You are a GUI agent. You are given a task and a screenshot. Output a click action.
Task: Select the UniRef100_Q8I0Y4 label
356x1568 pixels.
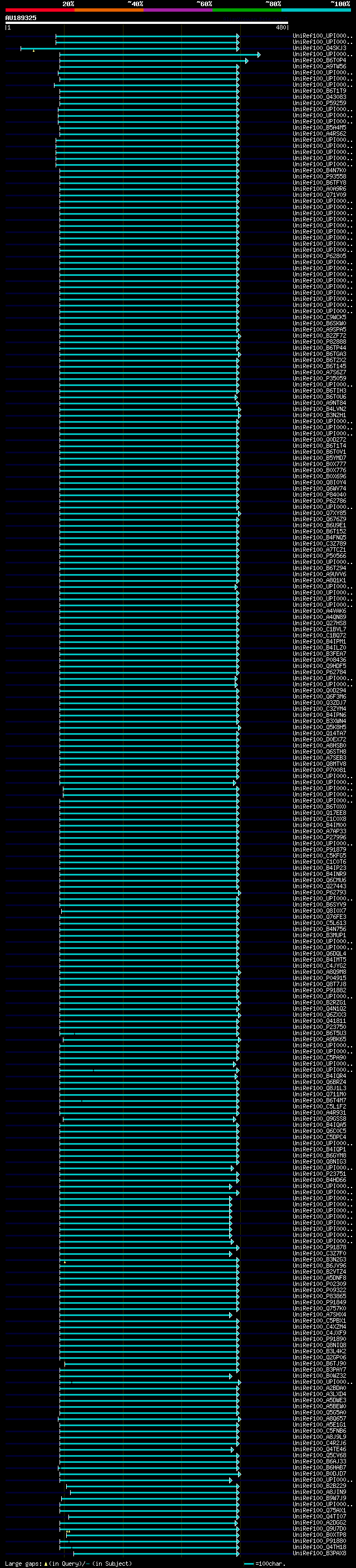319,482
